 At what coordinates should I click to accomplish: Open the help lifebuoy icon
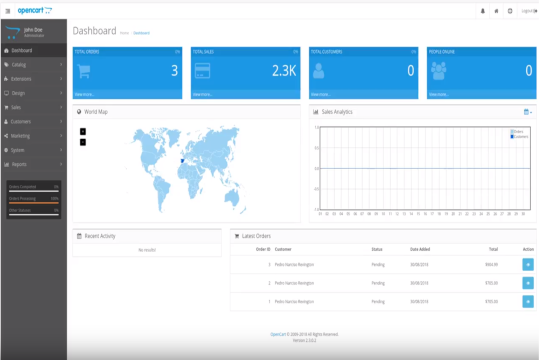[510, 11]
